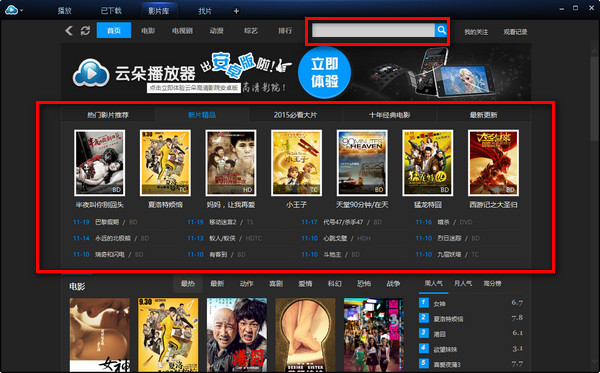Open the 90 Minutes in Heaven poster
This screenshot has height=373, width=600.
tap(362, 163)
